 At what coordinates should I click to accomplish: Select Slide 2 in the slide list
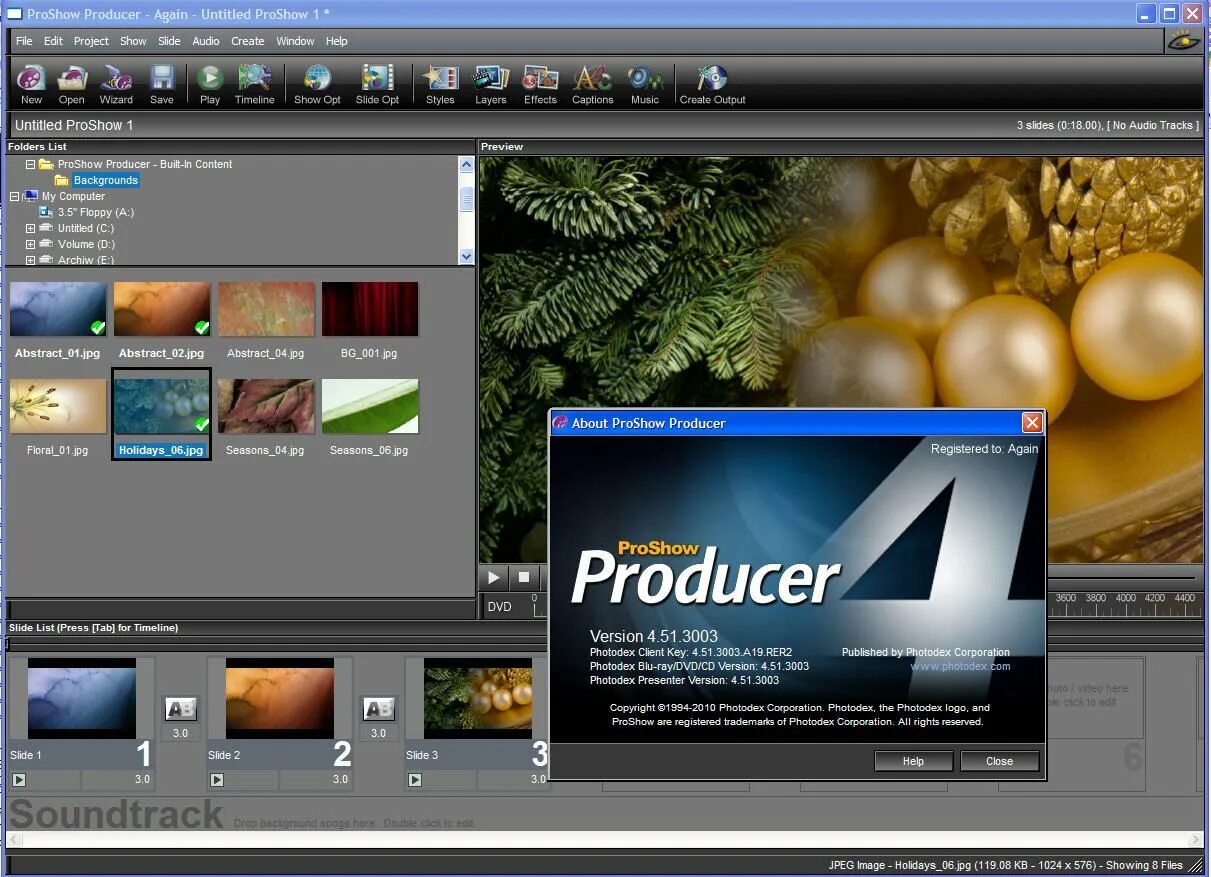click(x=279, y=698)
